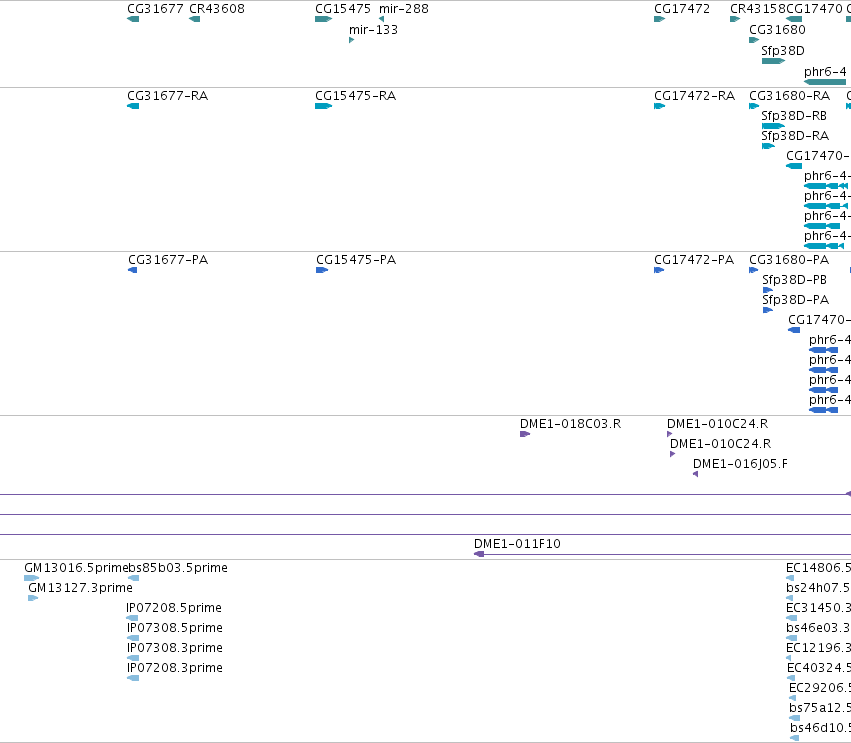Click protein Sfp38D-PA label
The height and width of the screenshot is (743, 851).
click(796, 300)
